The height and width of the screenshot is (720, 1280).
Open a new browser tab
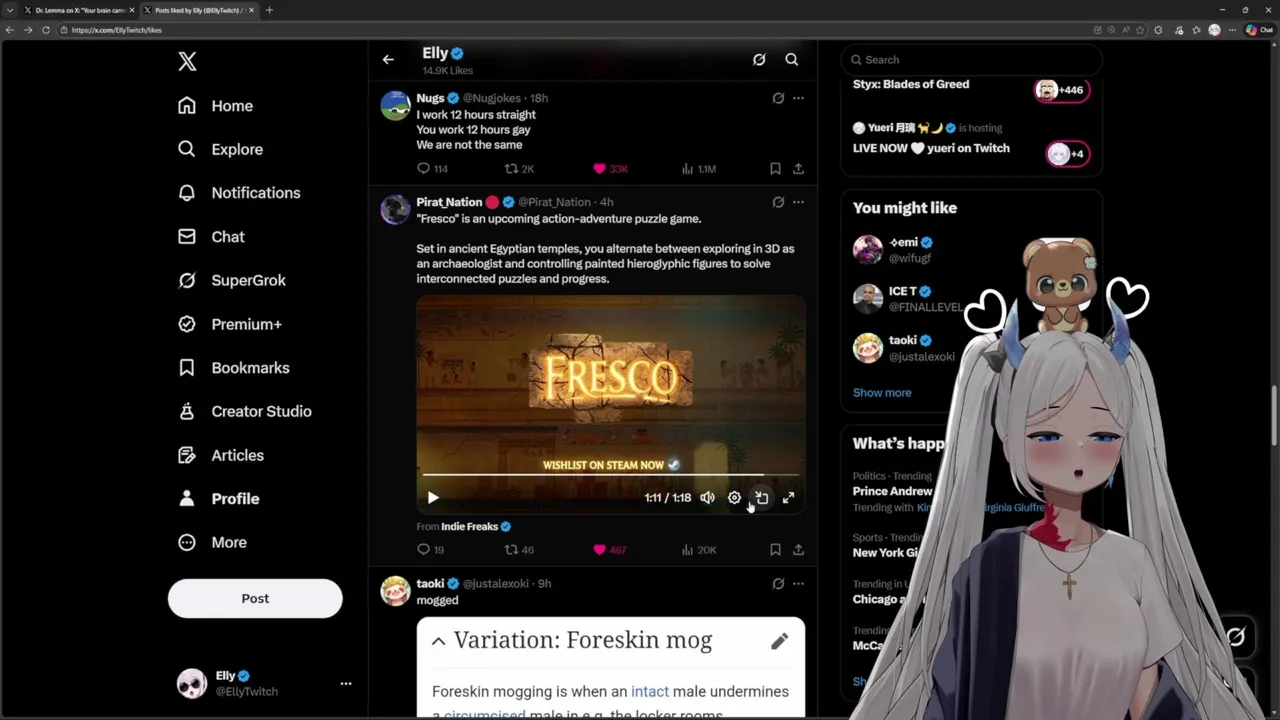pos(269,10)
